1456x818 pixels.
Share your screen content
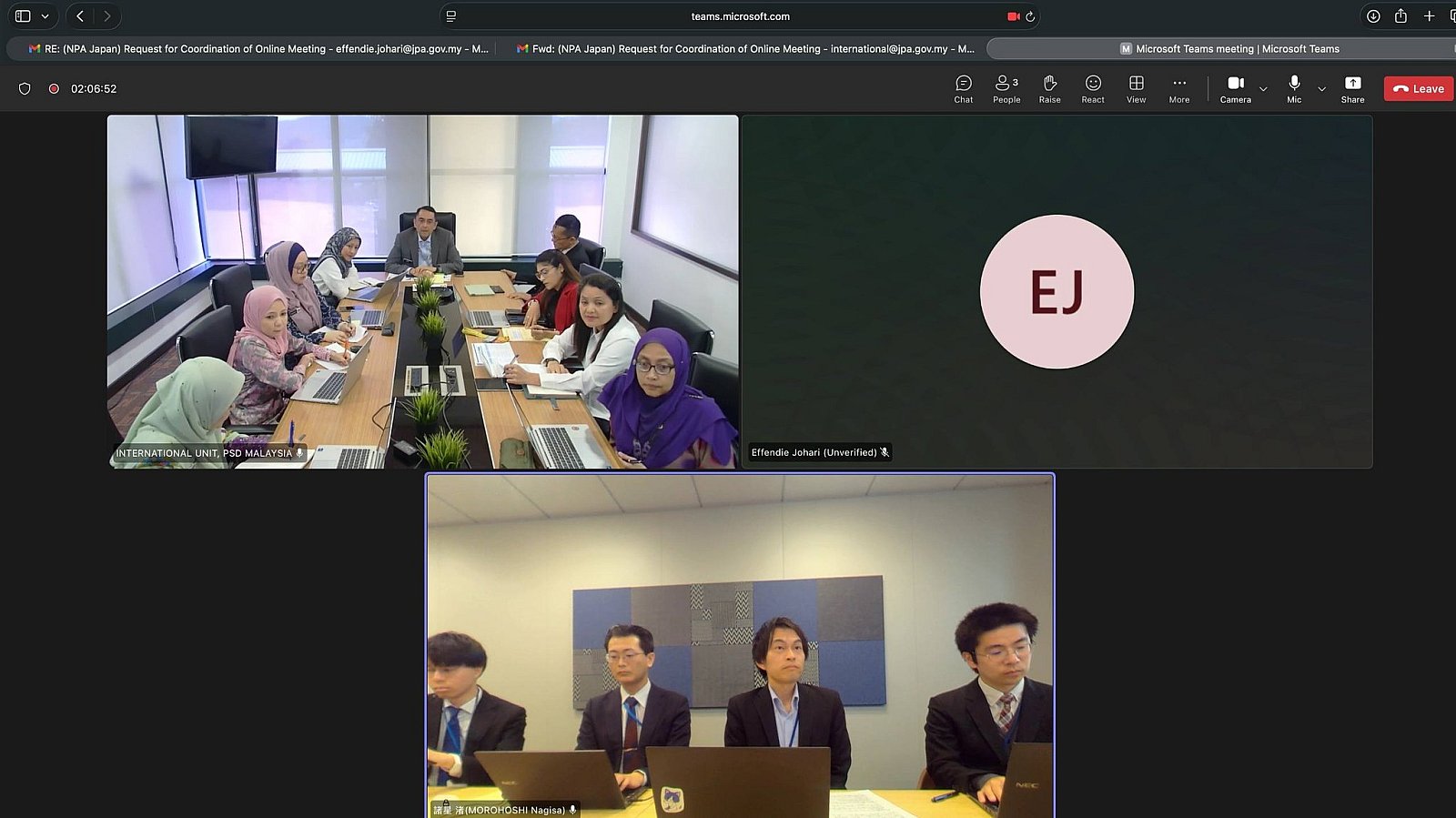click(1352, 88)
